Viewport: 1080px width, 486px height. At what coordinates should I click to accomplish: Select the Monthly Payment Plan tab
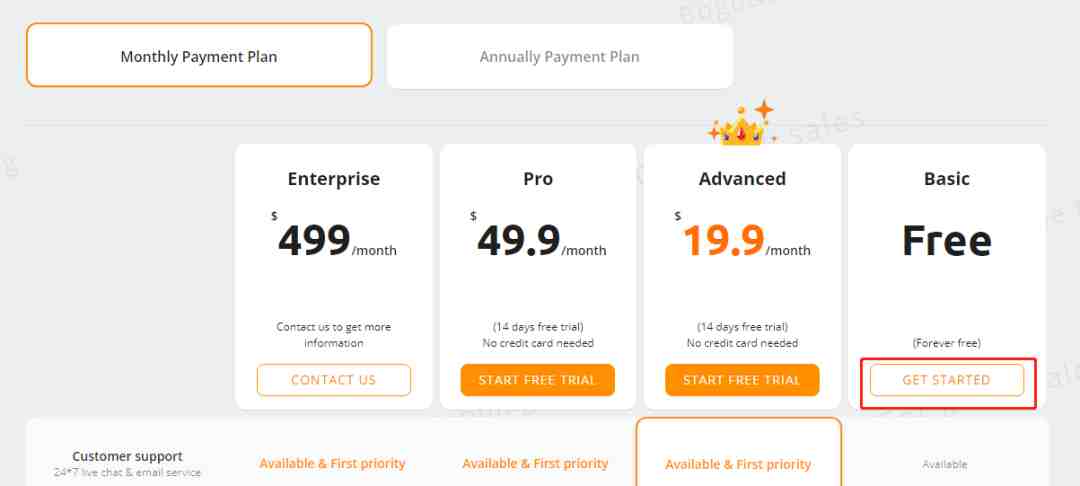point(199,56)
